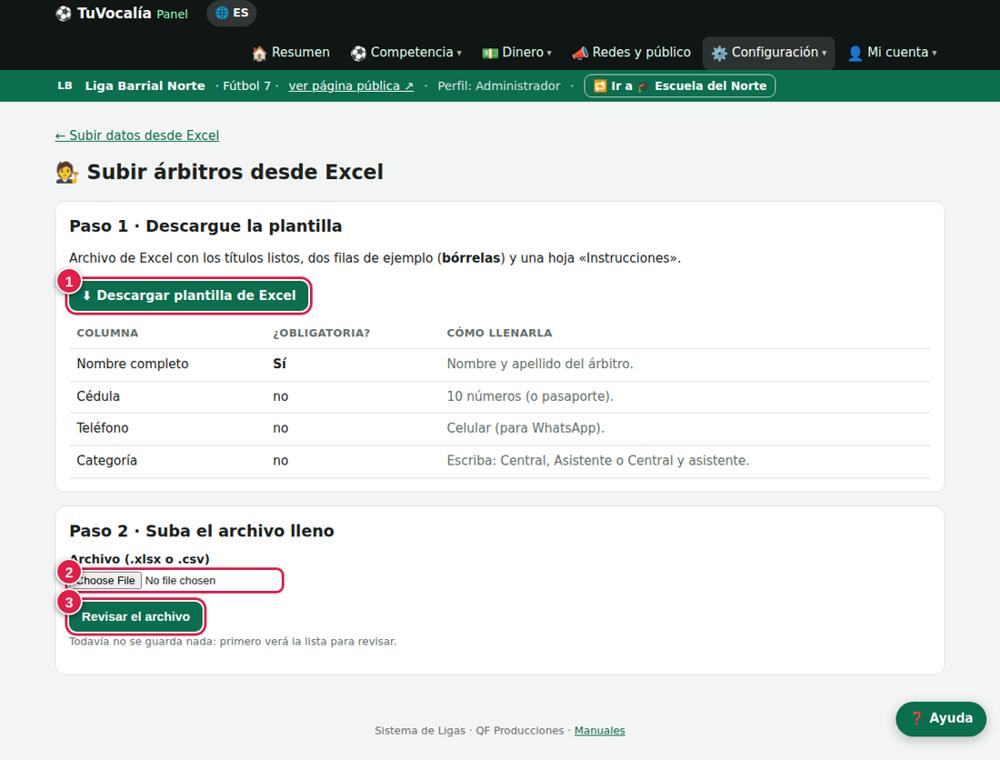Click the 'Perfil: Administrador' text
Viewport: 1000px width, 760px height.
tap(499, 85)
